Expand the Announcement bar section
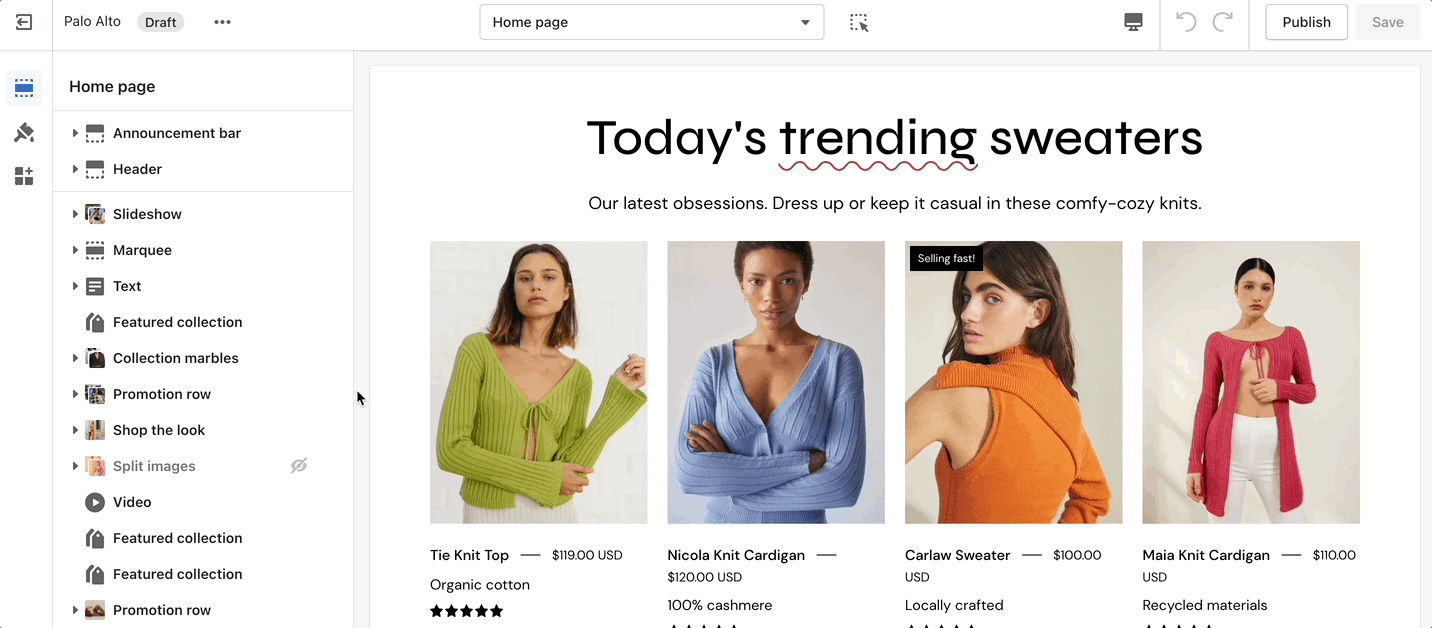 click(x=75, y=133)
